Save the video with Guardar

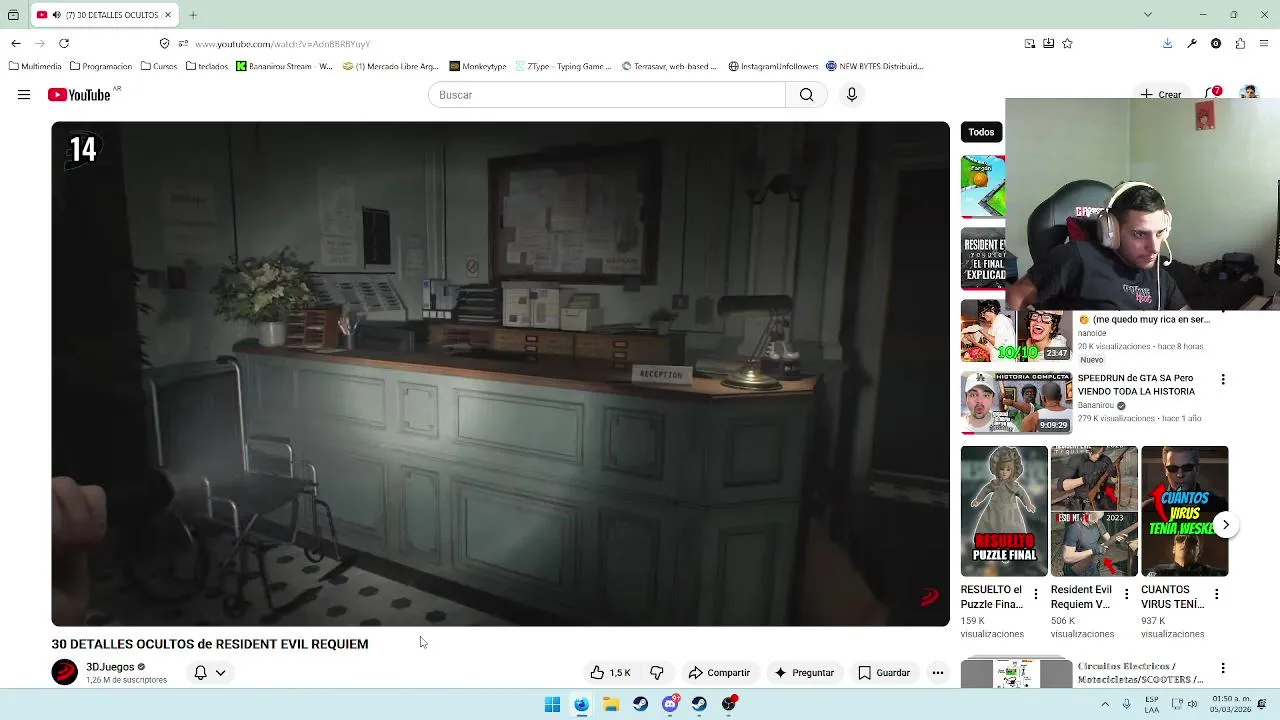(x=884, y=673)
